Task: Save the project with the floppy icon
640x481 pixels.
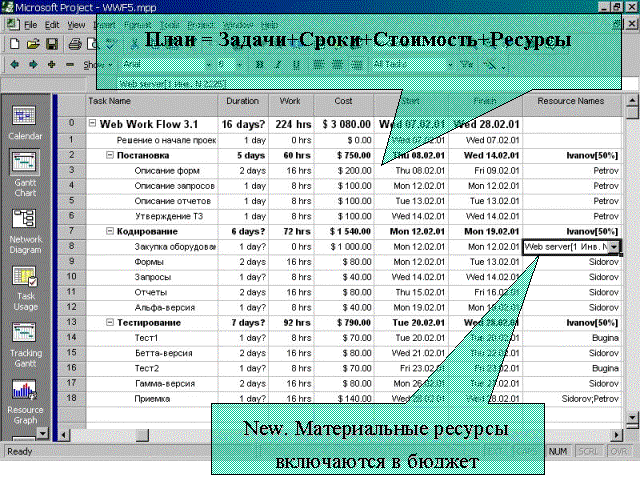Action: click(52, 44)
